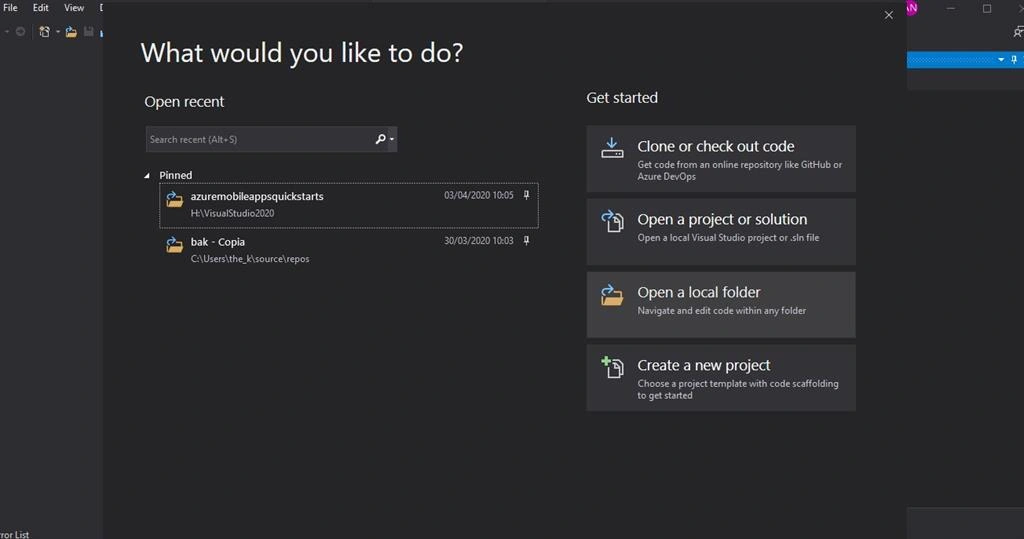Toggle auto-hide pin on side panel
Viewport: 1024px width, 539px height.
coord(1014,59)
